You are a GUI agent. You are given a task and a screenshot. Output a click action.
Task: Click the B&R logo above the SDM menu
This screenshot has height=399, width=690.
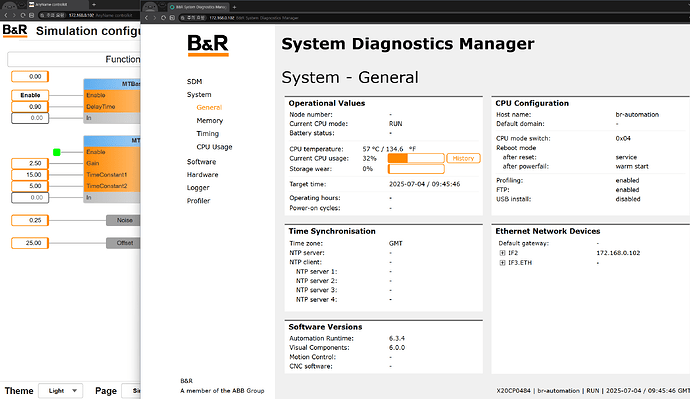pos(208,45)
